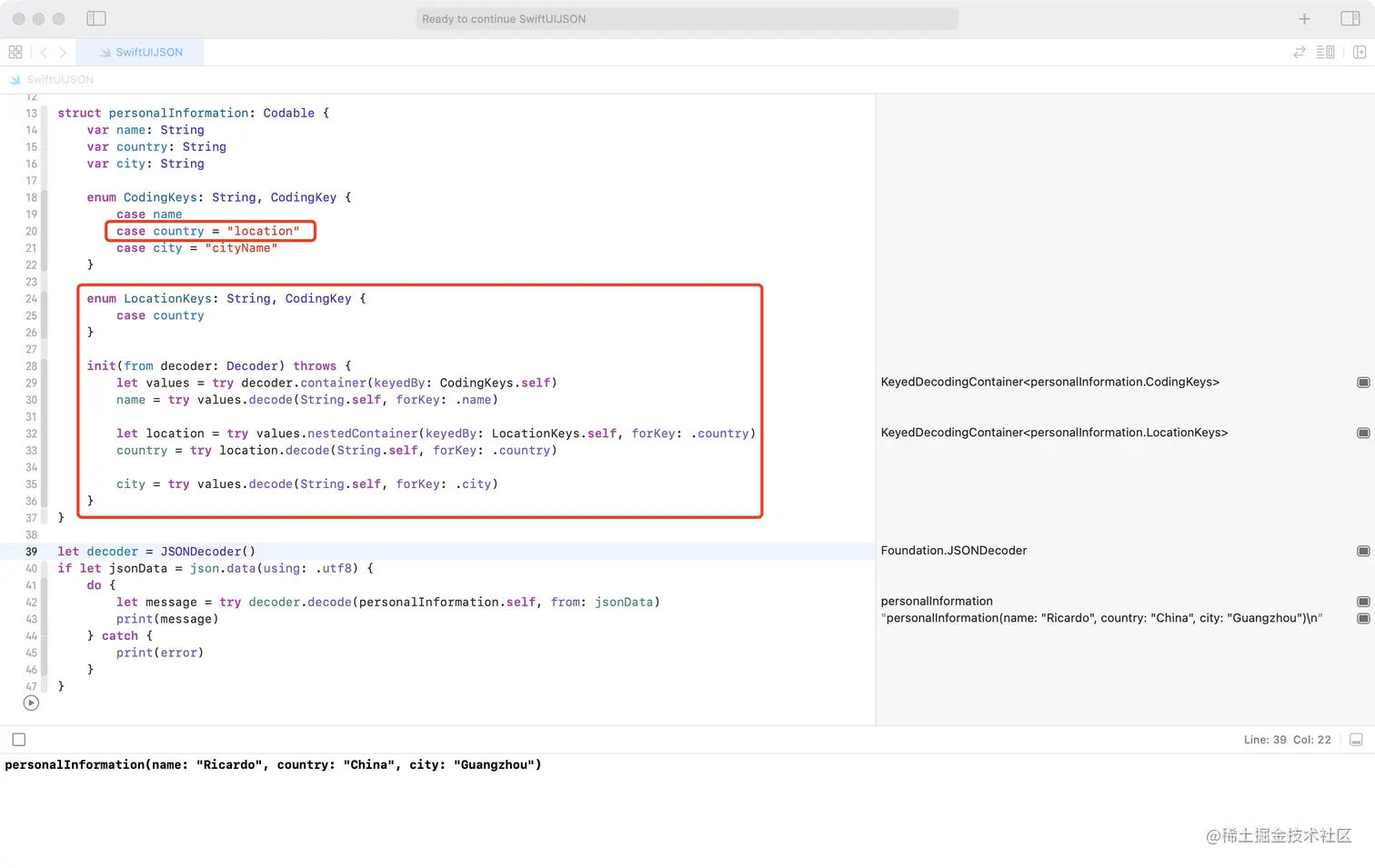Toggle the debug area square button
This screenshot has height=868, width=1375.
[x=19, y=740]
